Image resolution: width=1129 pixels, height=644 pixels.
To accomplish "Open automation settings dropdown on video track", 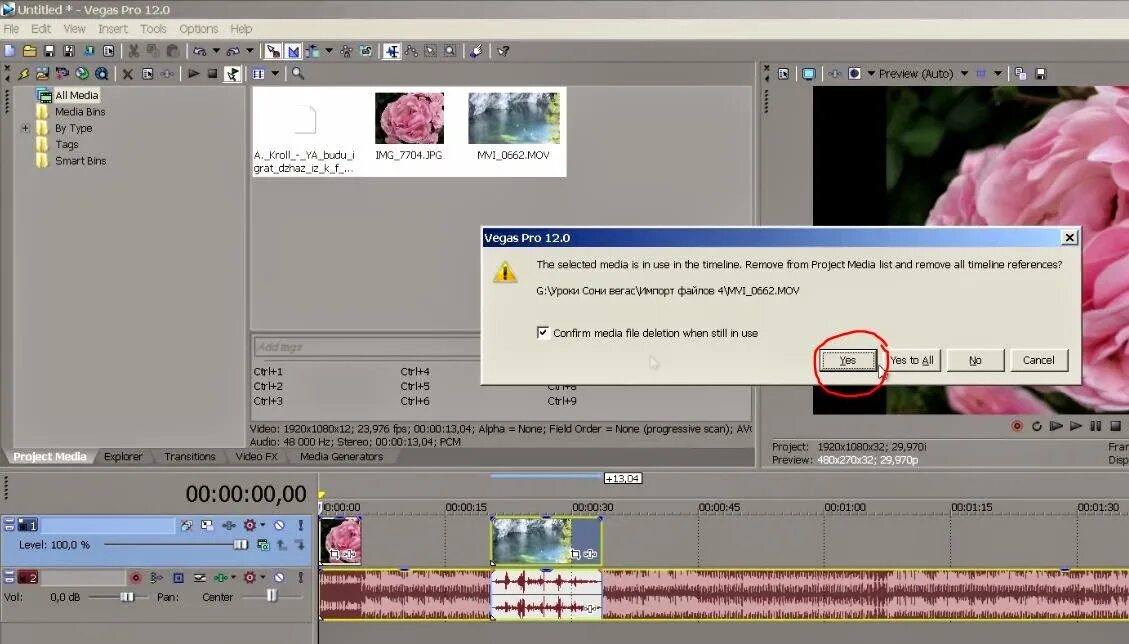I will click(263, 525).
